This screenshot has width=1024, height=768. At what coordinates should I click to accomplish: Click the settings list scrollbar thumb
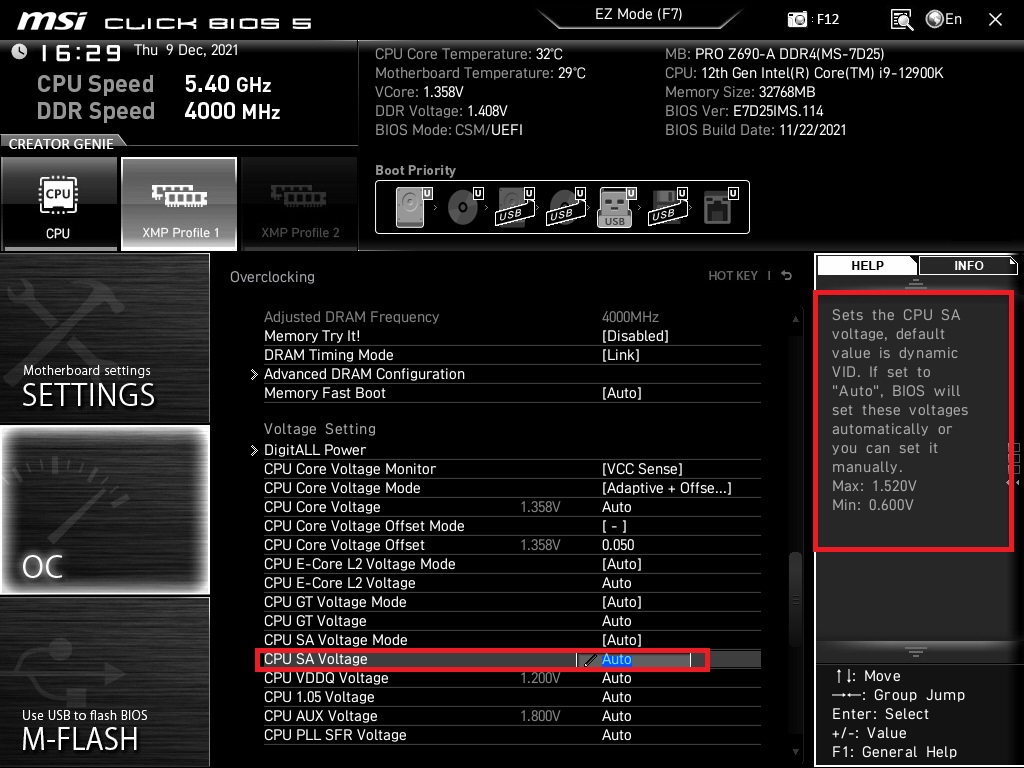[795, 599]
